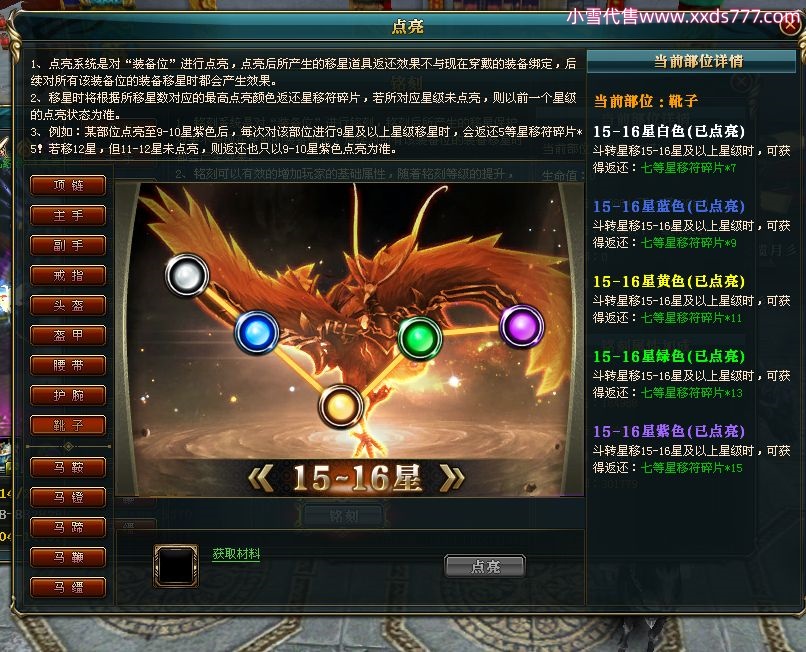Go to the next star tier arrow
This screenshot has height=652, width=806.
[x=452, y=478]
